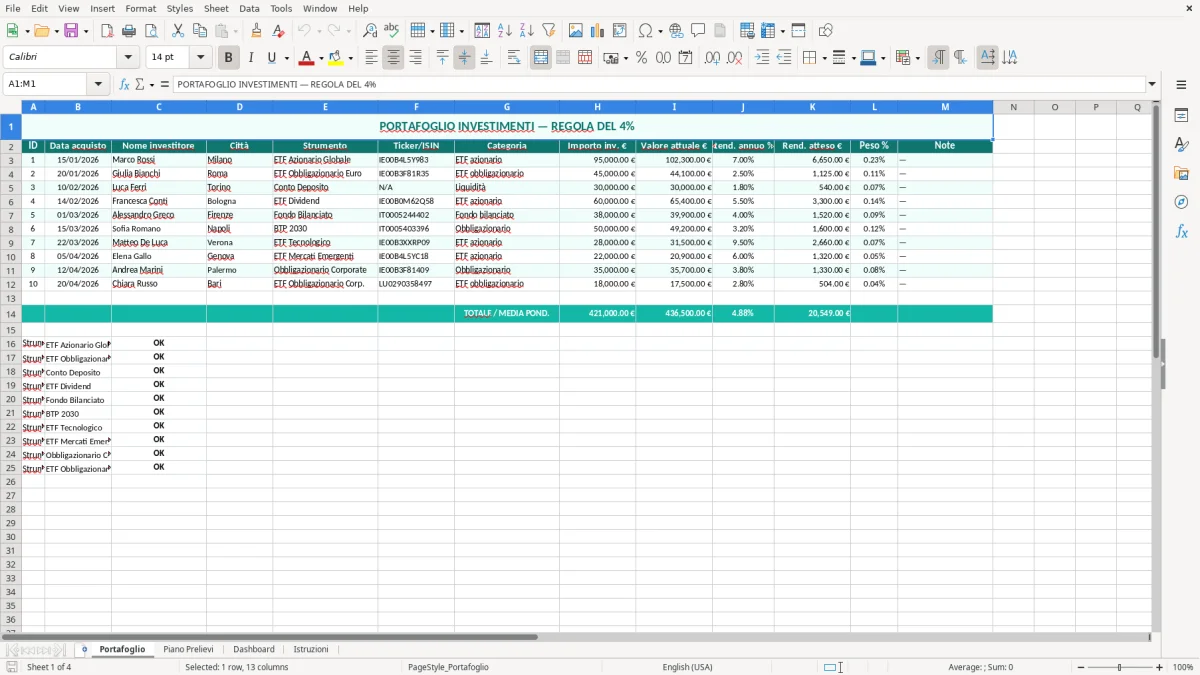This screenshot has width=1200, height=675.
Task: Click the Print icon
Action: coord(129,31)
